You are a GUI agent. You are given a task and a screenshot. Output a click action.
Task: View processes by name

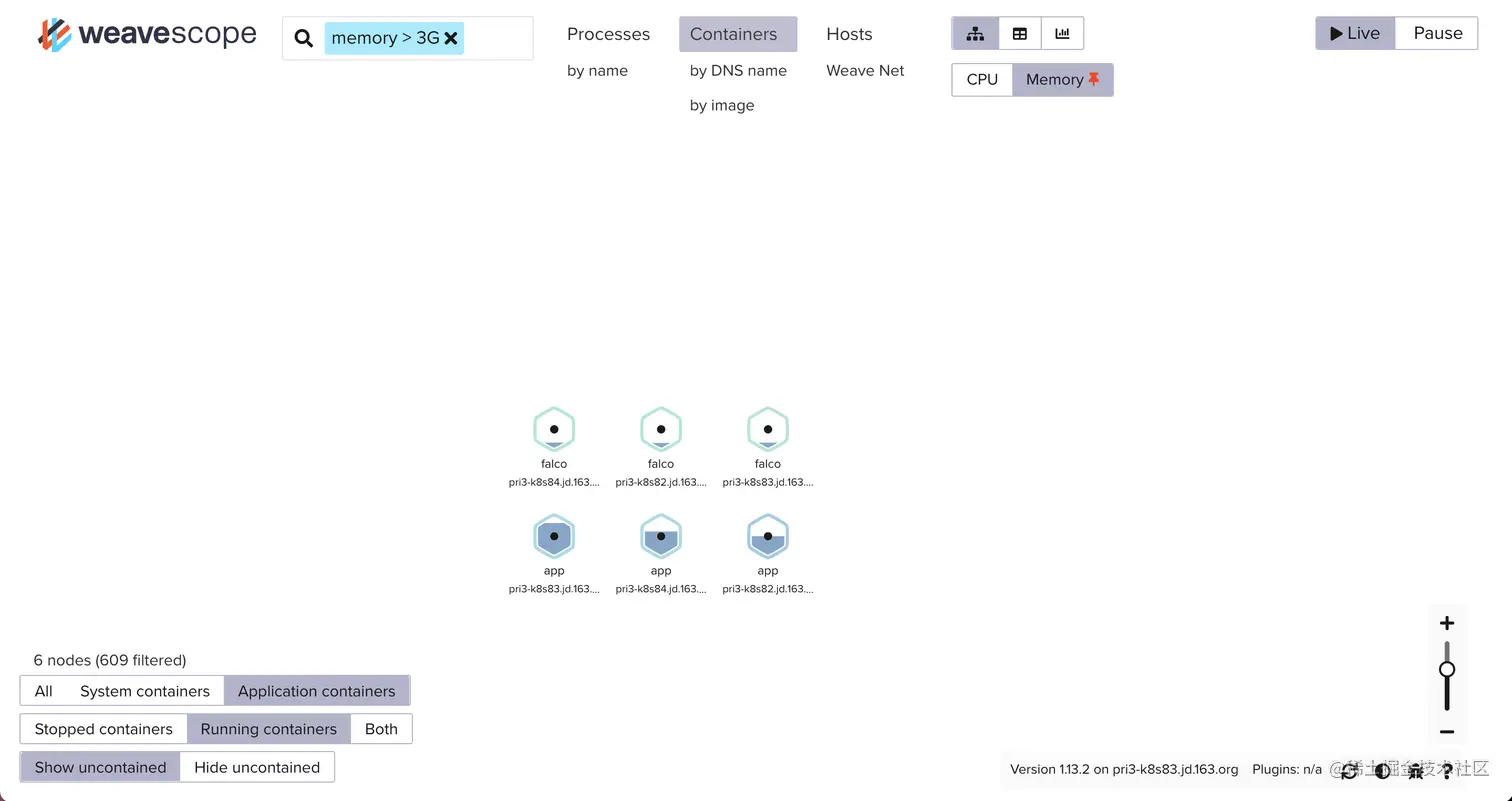tap(597, 70)
